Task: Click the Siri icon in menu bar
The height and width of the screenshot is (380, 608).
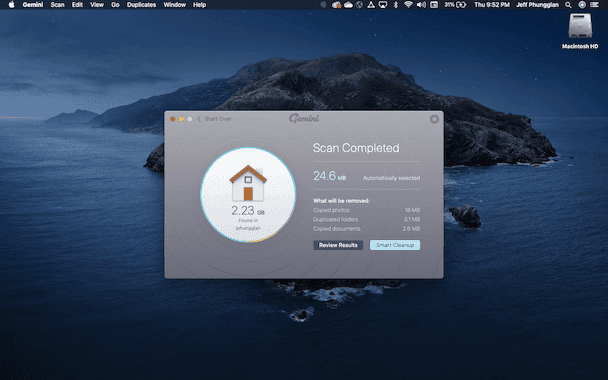Action: click(x=582, y=5)
